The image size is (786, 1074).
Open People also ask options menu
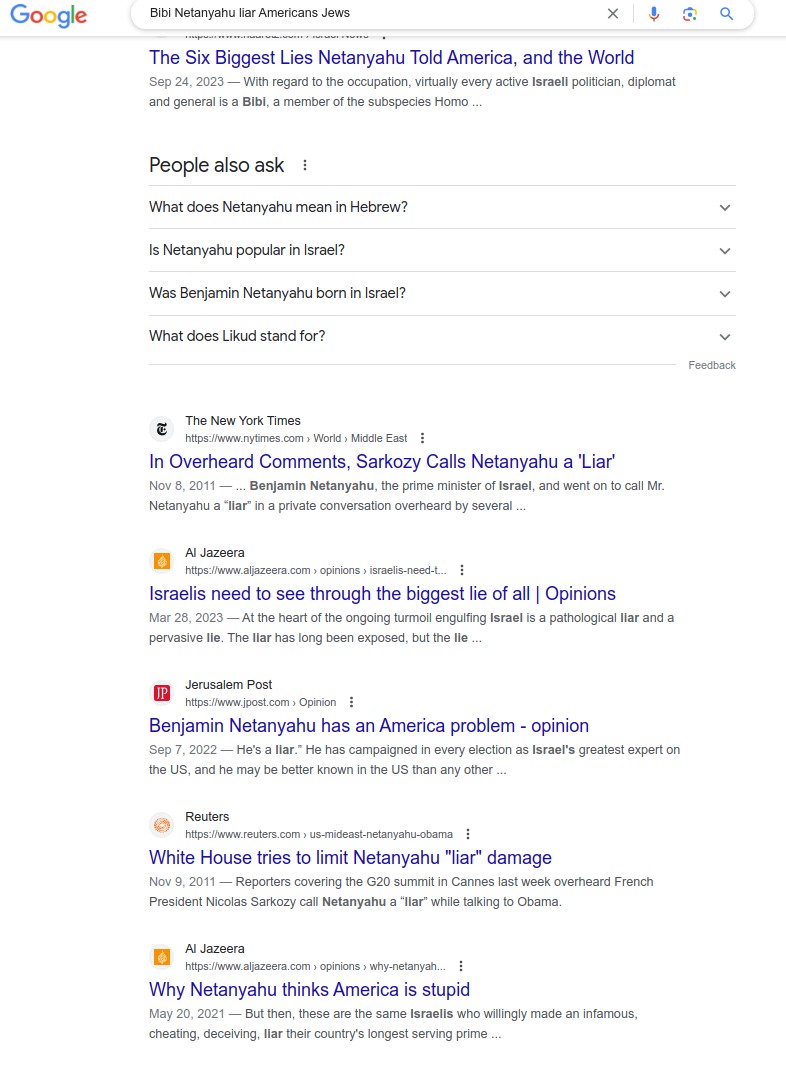pyautogui.click(x=305, y=166)
